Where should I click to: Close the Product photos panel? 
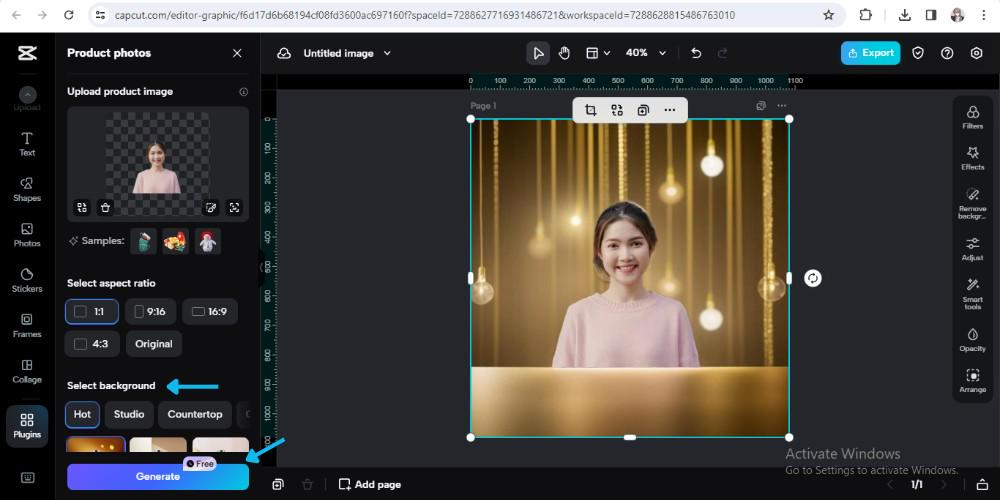pos(237,53)
